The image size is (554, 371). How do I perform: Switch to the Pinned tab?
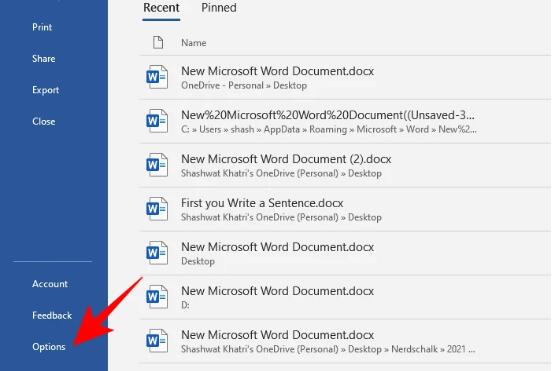point(219,8)
